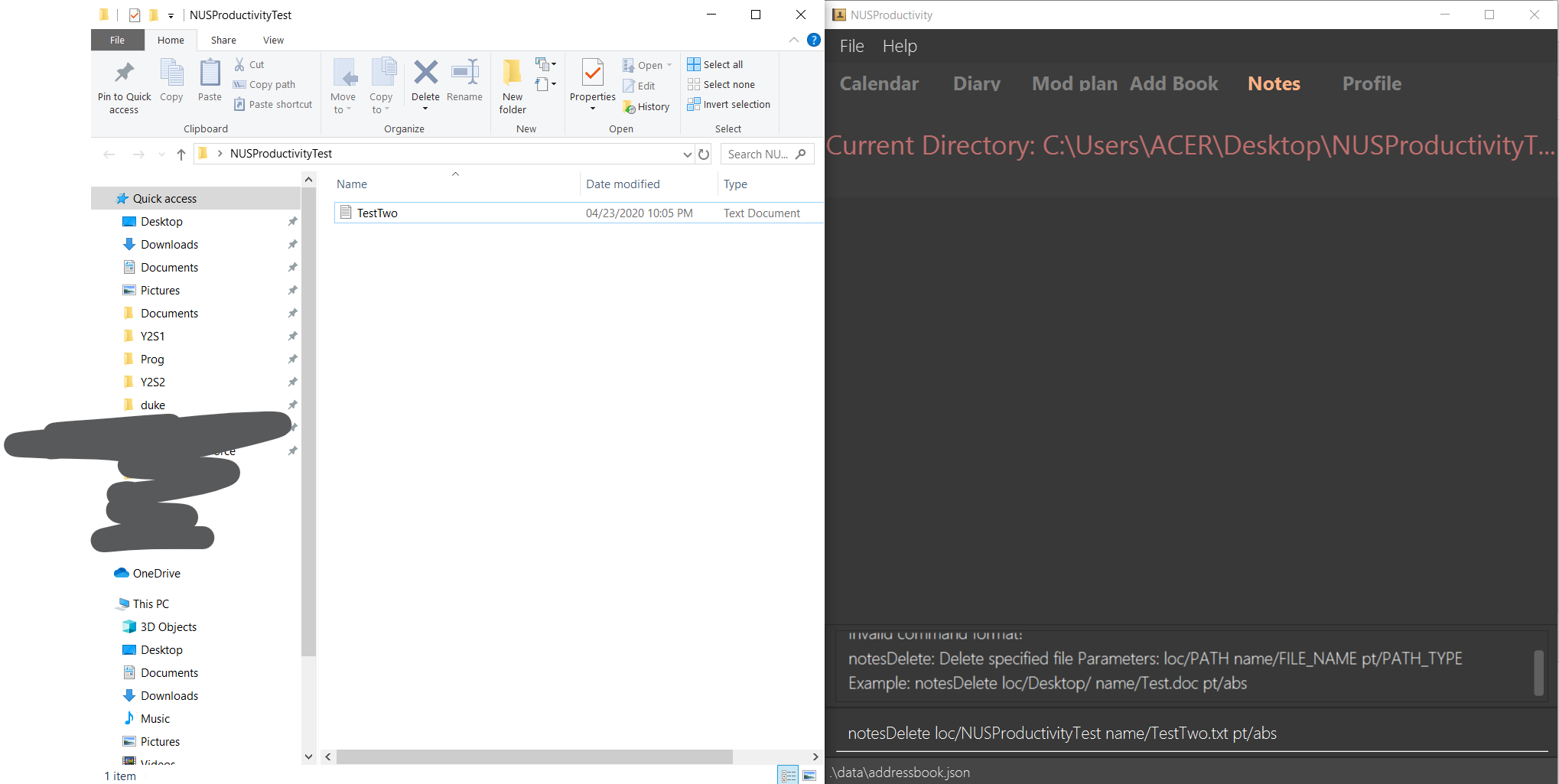Click Select all in ribbon
The width and height of the screenshot is (1559, 784).
tap(715, 65)
